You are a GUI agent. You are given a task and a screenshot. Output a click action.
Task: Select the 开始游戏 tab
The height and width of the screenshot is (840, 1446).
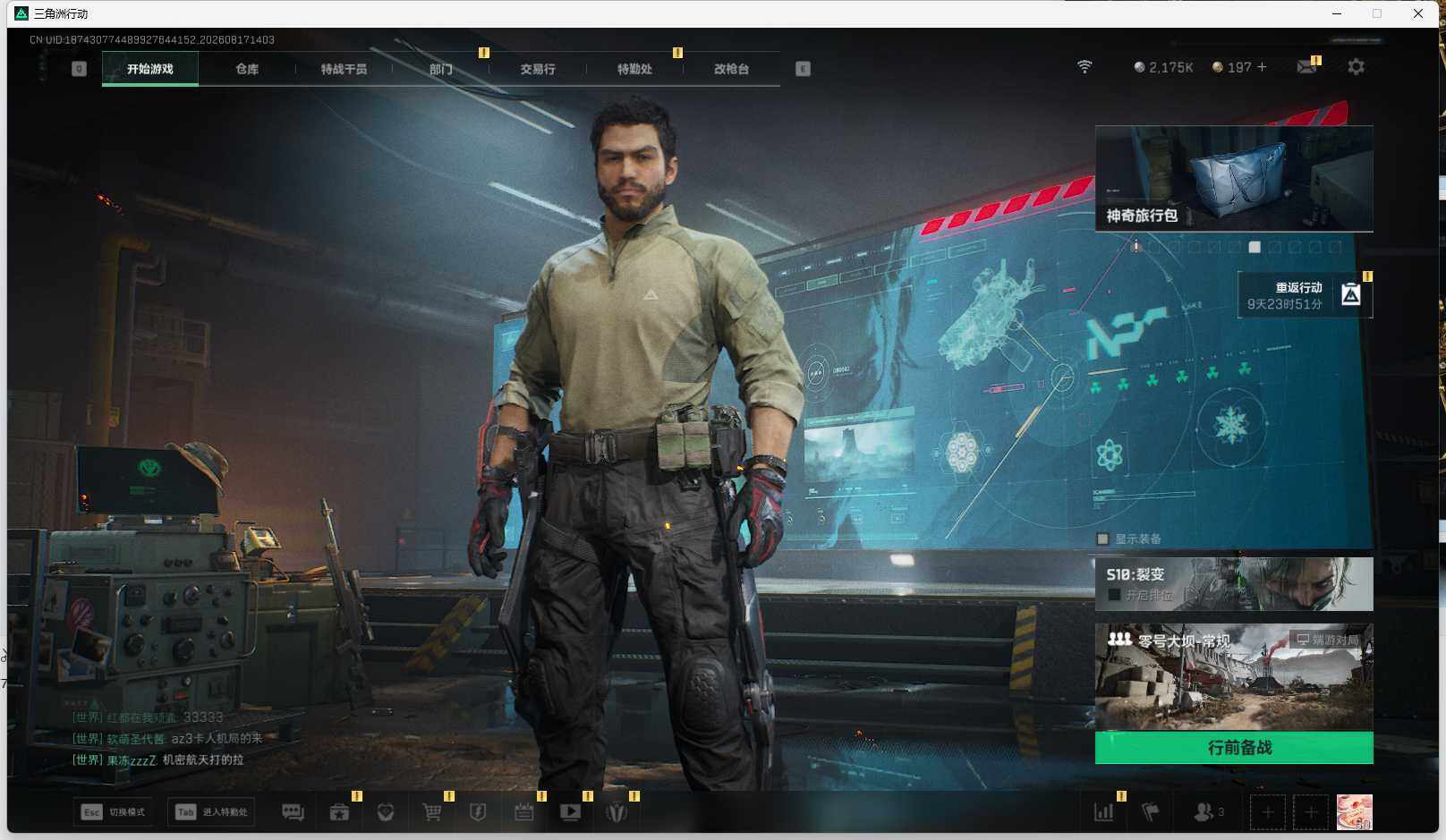[150, 69]
